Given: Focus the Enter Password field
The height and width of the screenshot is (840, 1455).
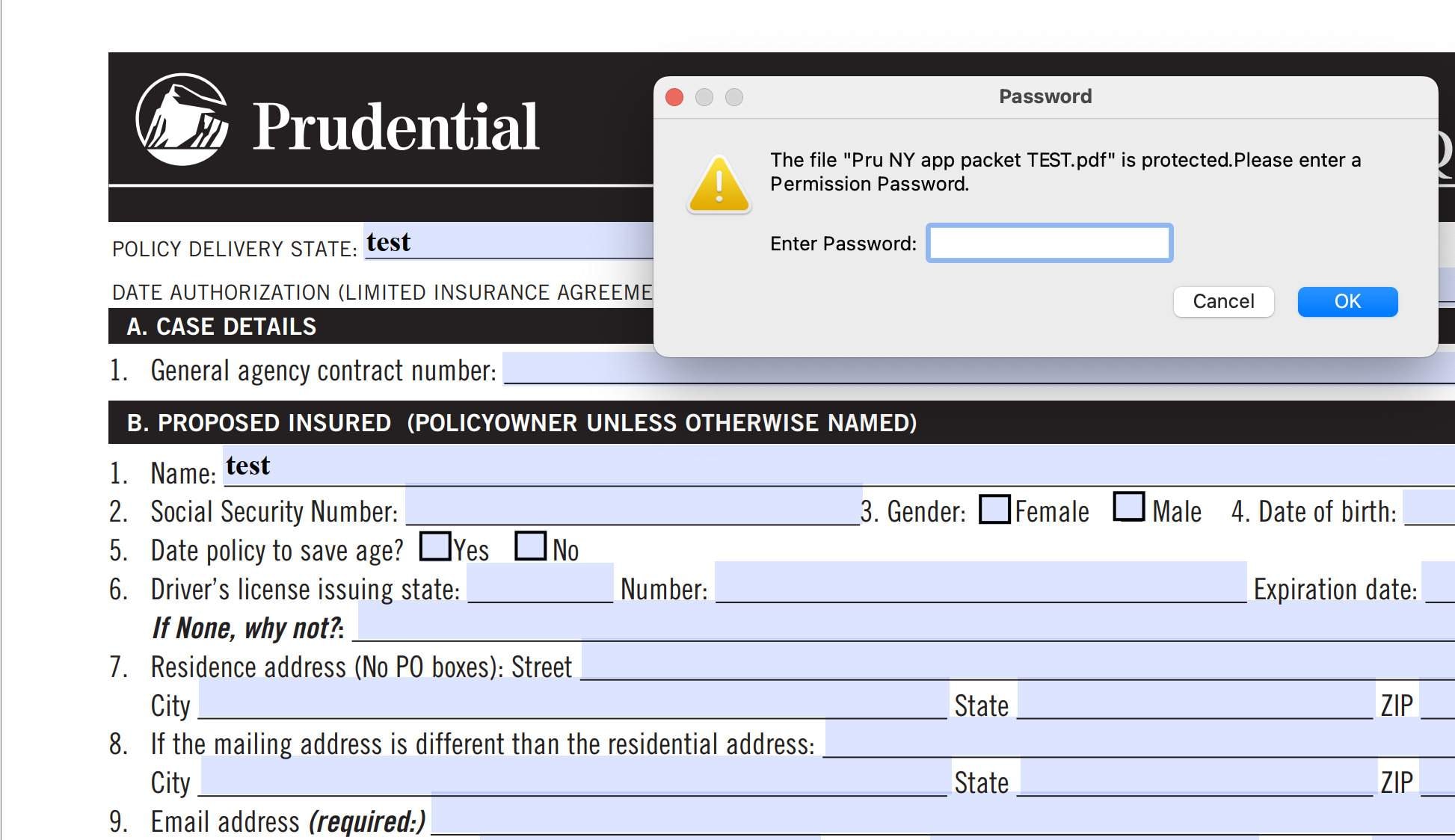Looking at the screenshot, I should pyautogui.click(x=1049, y=243).
